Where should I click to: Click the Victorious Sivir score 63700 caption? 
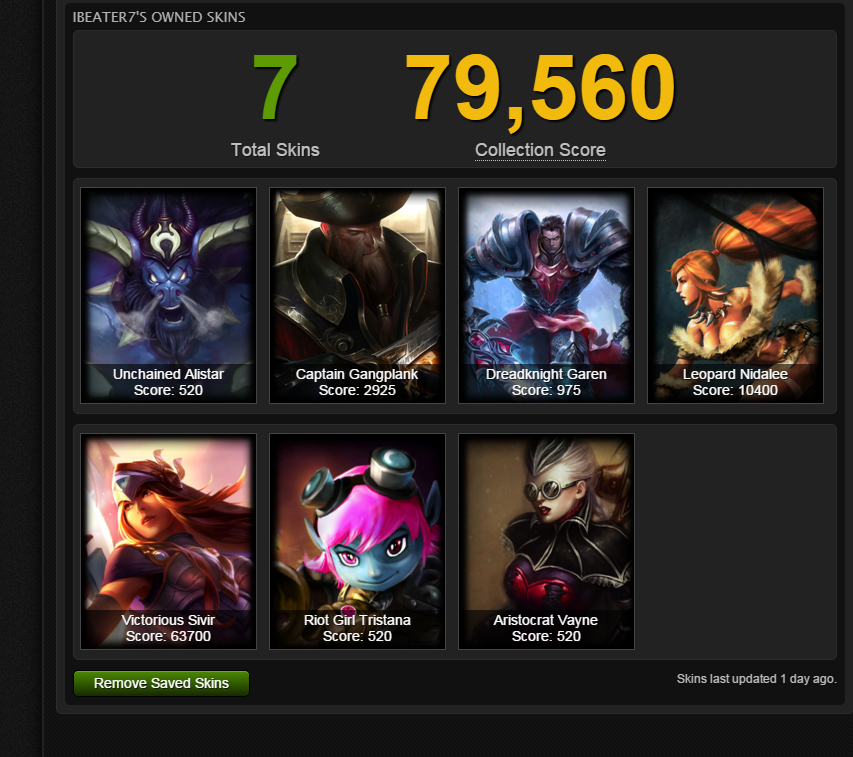coord(168,636)
